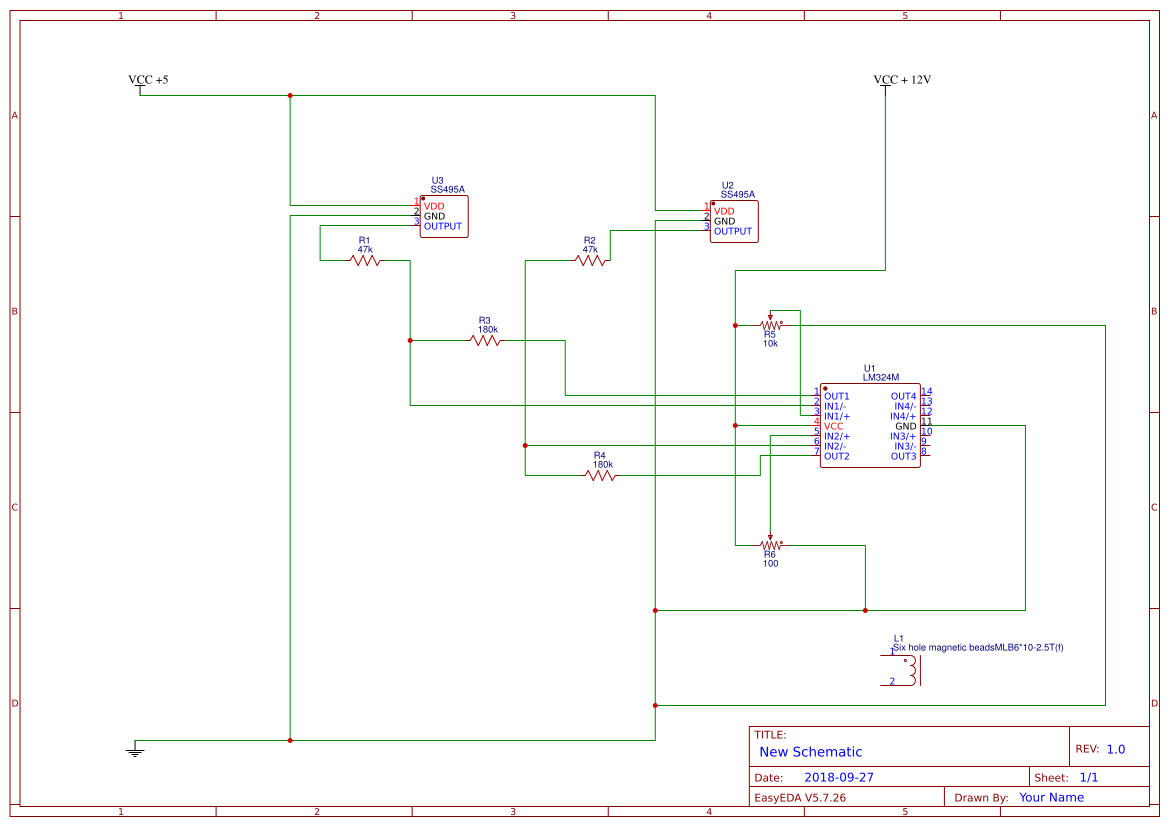Image resolution: width=1171 pixels, height=827 pixels.
Task: Select the SS495A sensor symbol U2
Action: tap(733, 219)
